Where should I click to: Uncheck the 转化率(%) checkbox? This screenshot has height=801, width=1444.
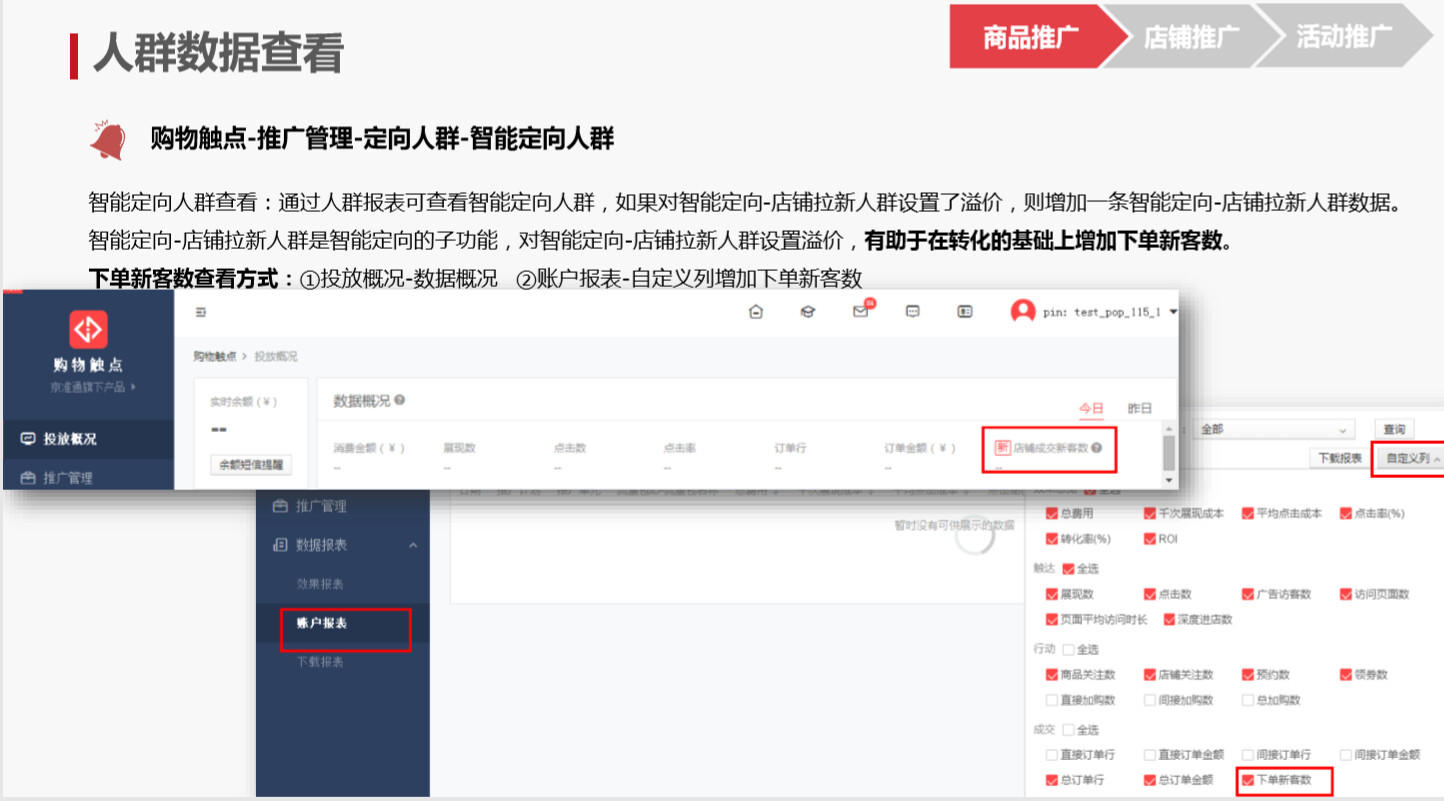(x=1051, y=539)
